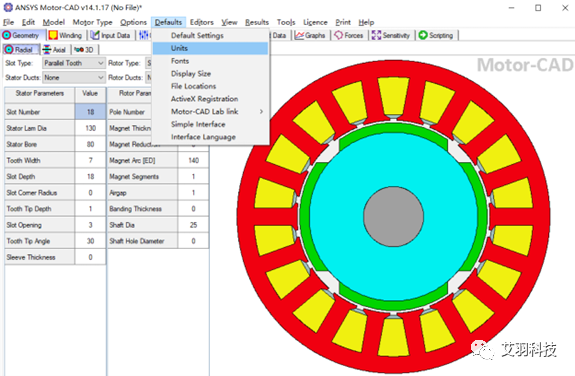The image size is (575, 376).
Task: Edit the Shaft Hole Diameter value
Action: tap(193, 241)
